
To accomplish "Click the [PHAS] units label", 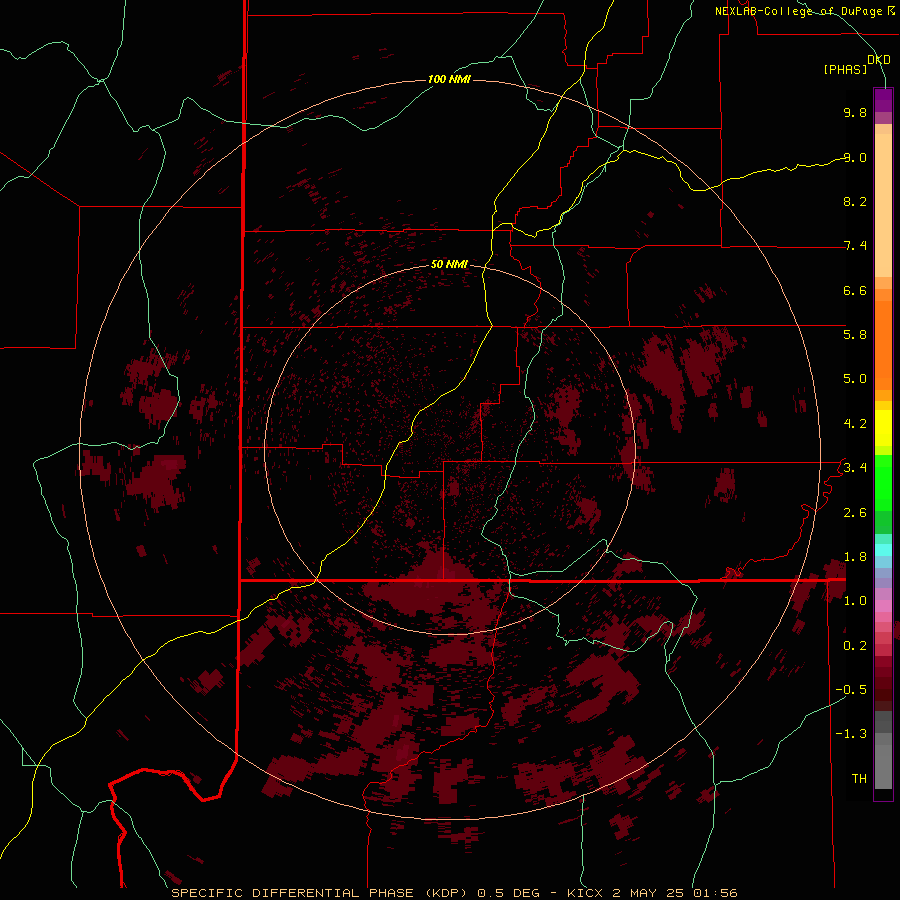I will tap(845, 69).
